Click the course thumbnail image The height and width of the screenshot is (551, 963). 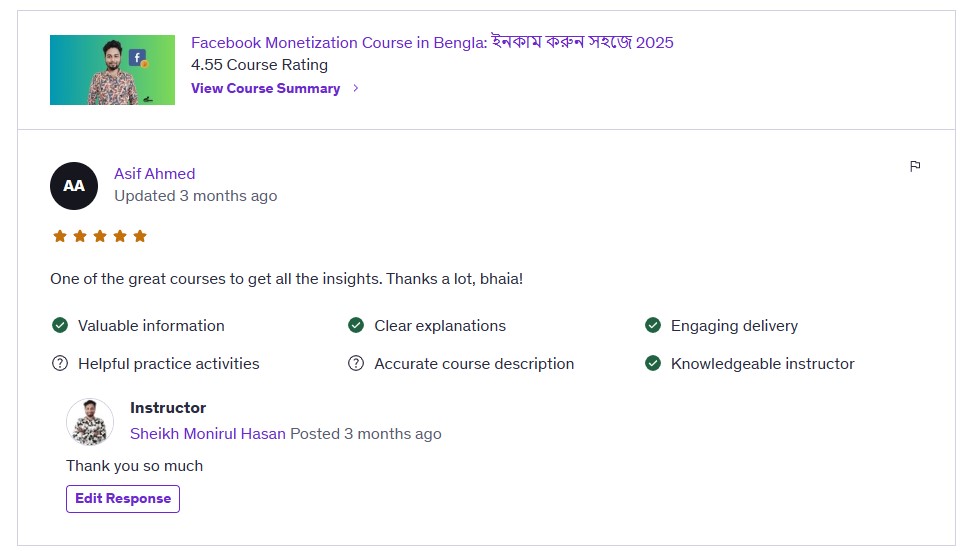pyautogui.click(x=112, y=70)
